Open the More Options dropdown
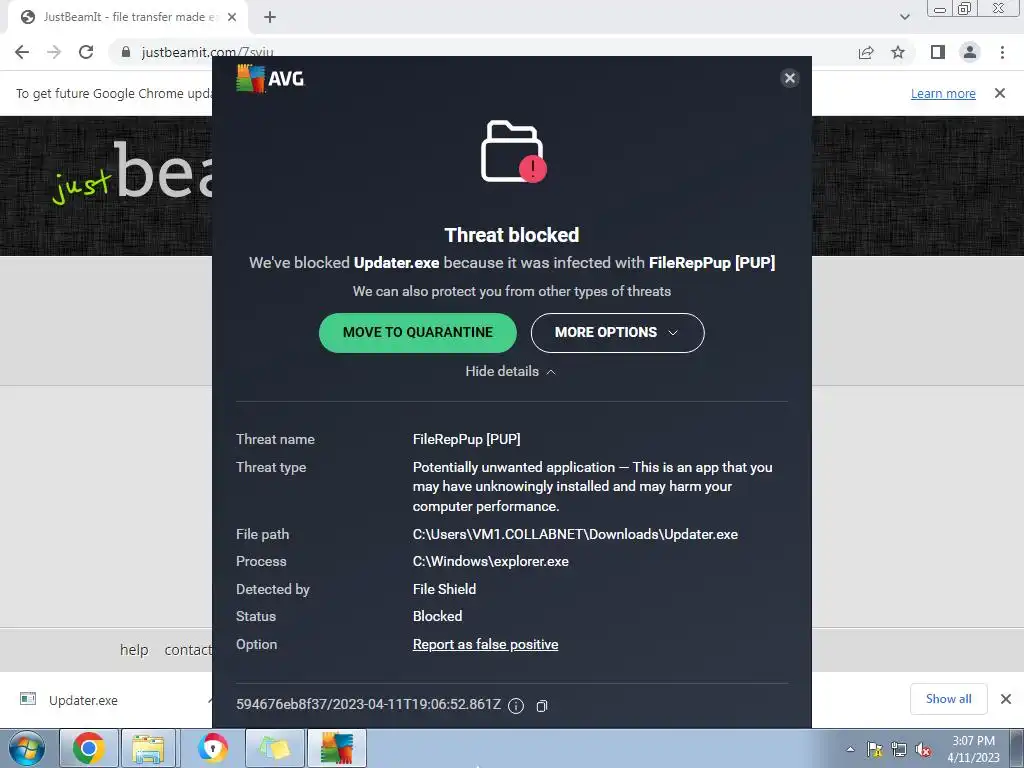 617,332
